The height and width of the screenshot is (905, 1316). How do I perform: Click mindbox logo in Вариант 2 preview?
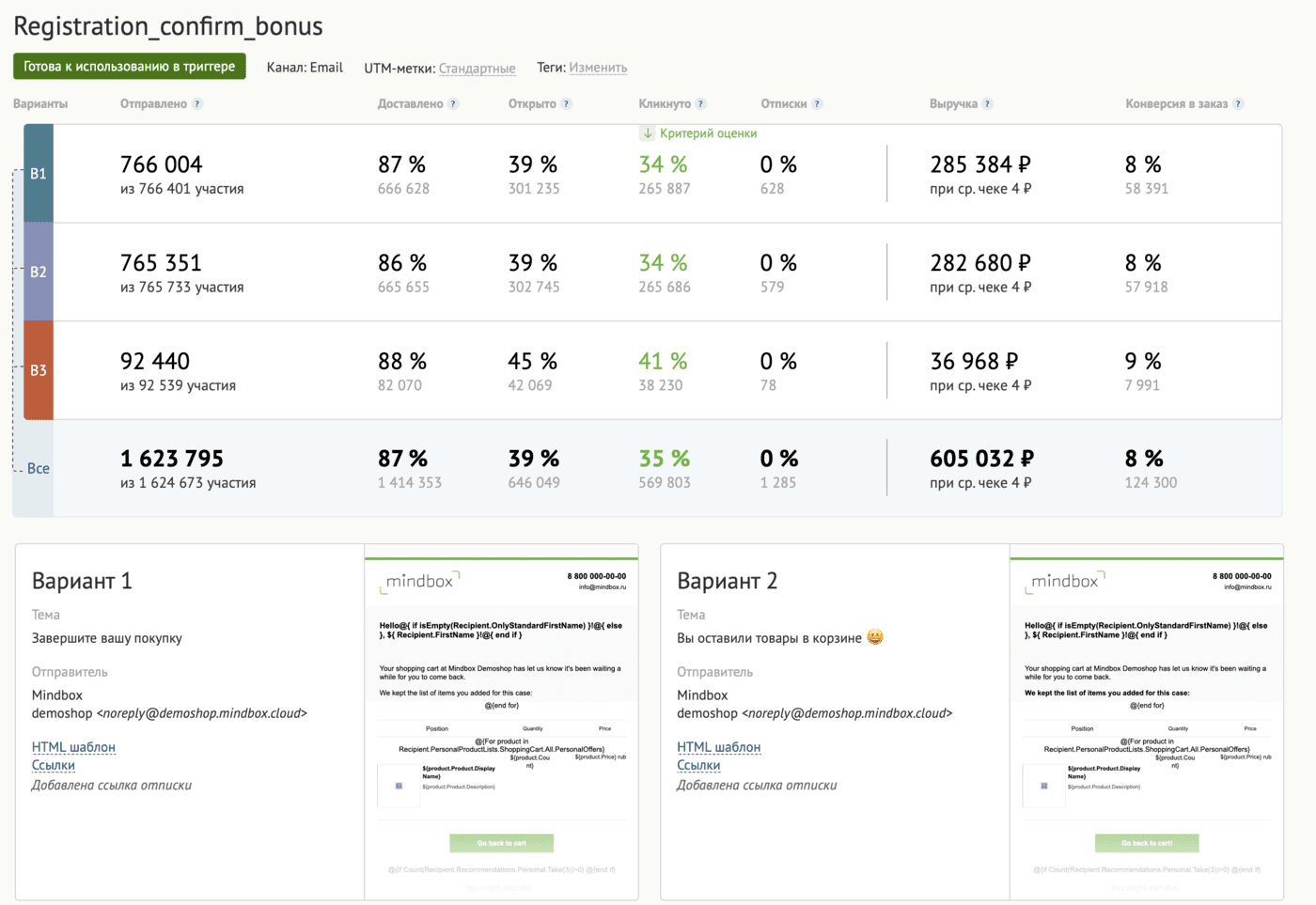(x=1065, y=582)
